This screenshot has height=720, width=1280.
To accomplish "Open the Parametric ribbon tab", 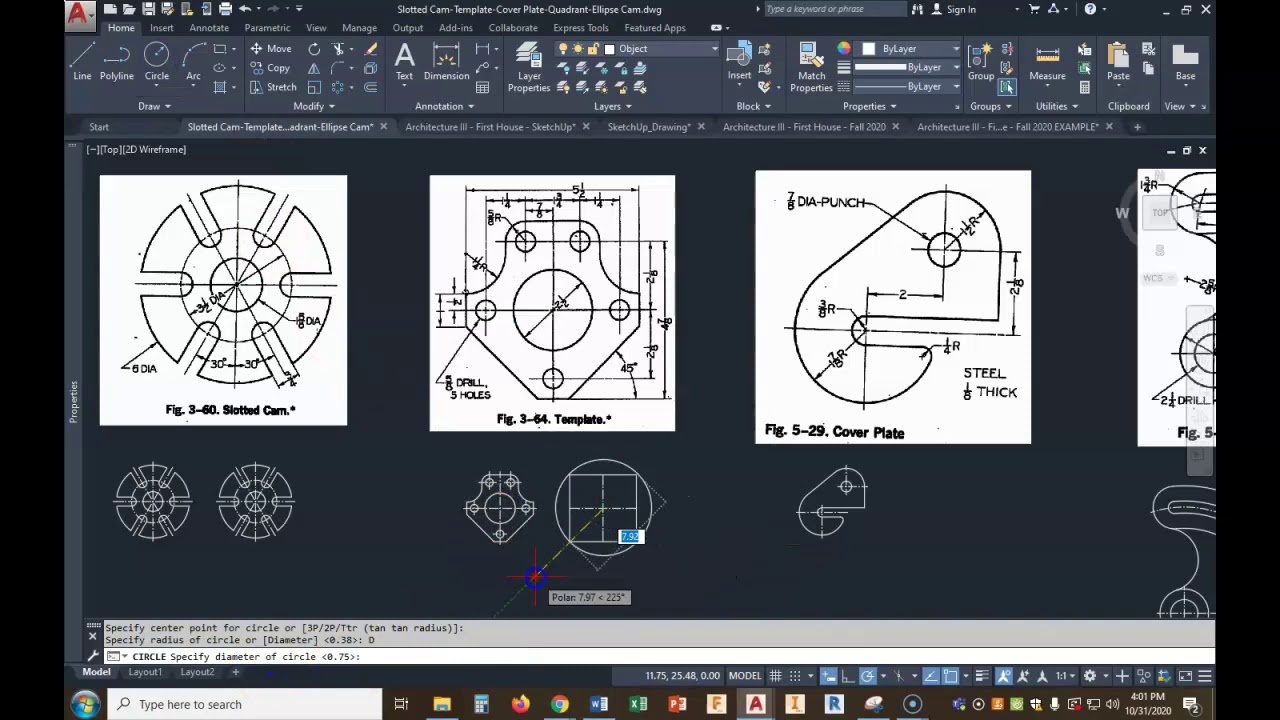I will [x=267, y=28].
